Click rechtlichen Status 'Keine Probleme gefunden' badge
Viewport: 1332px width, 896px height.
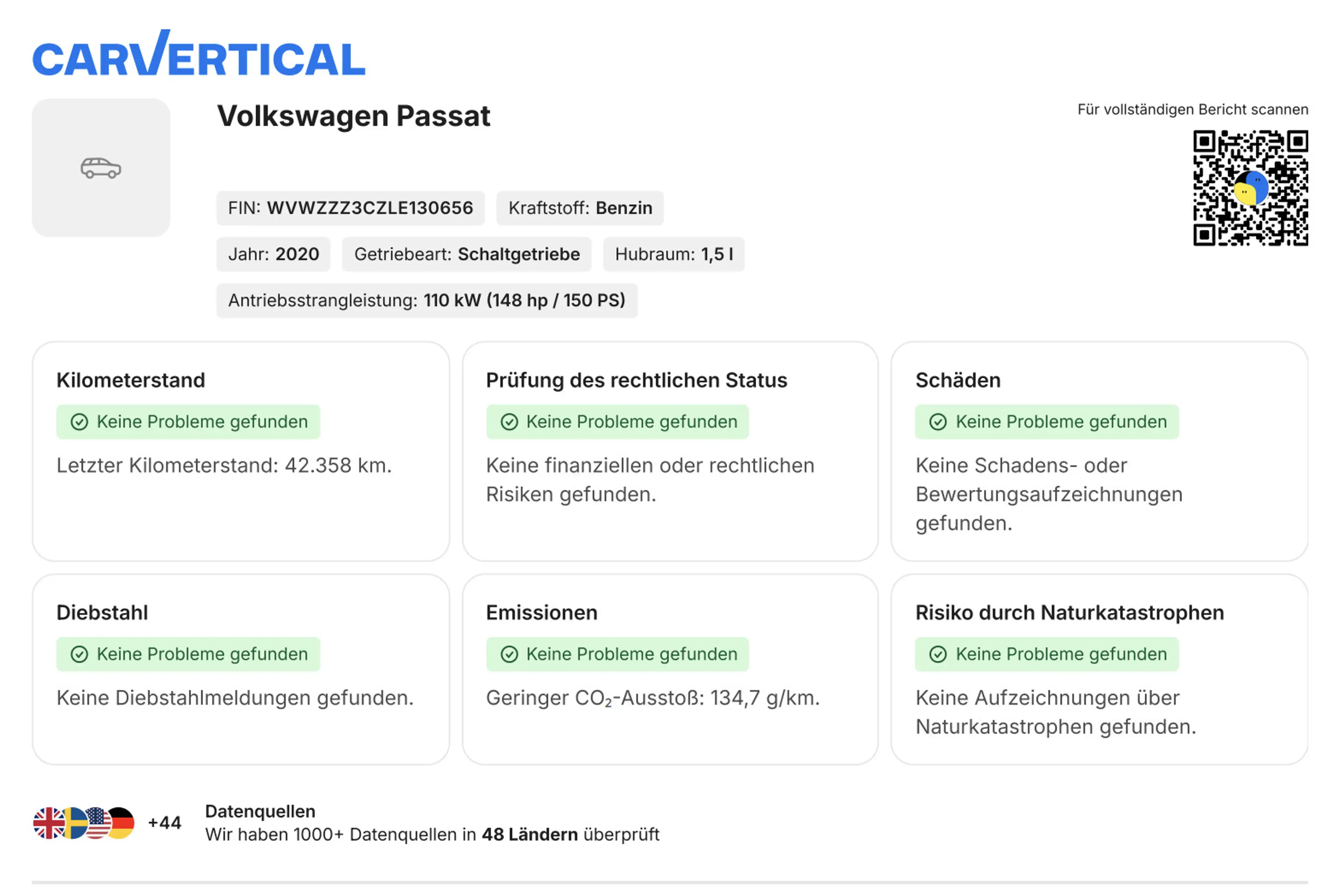click(x=617, y=422)
